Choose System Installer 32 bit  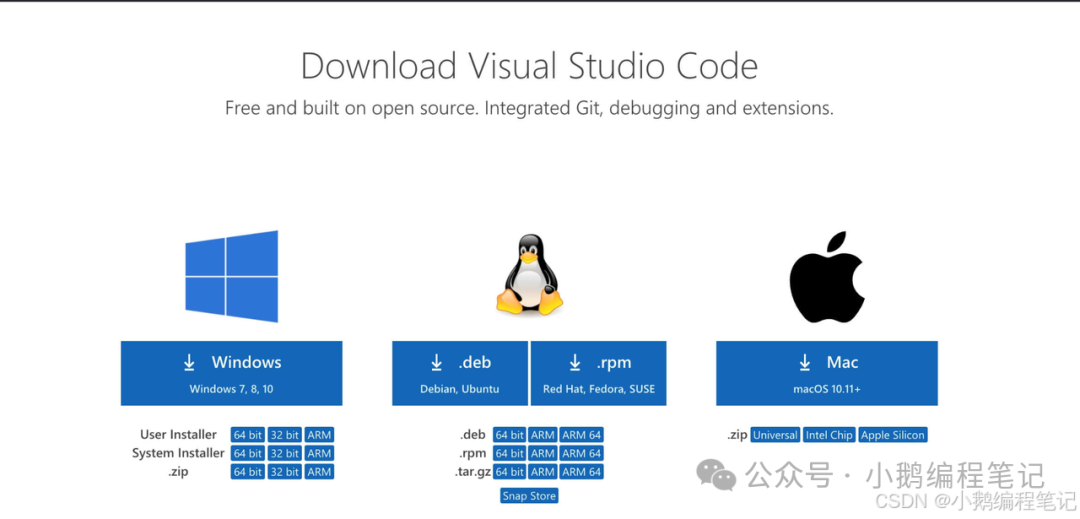coord(284,454)
